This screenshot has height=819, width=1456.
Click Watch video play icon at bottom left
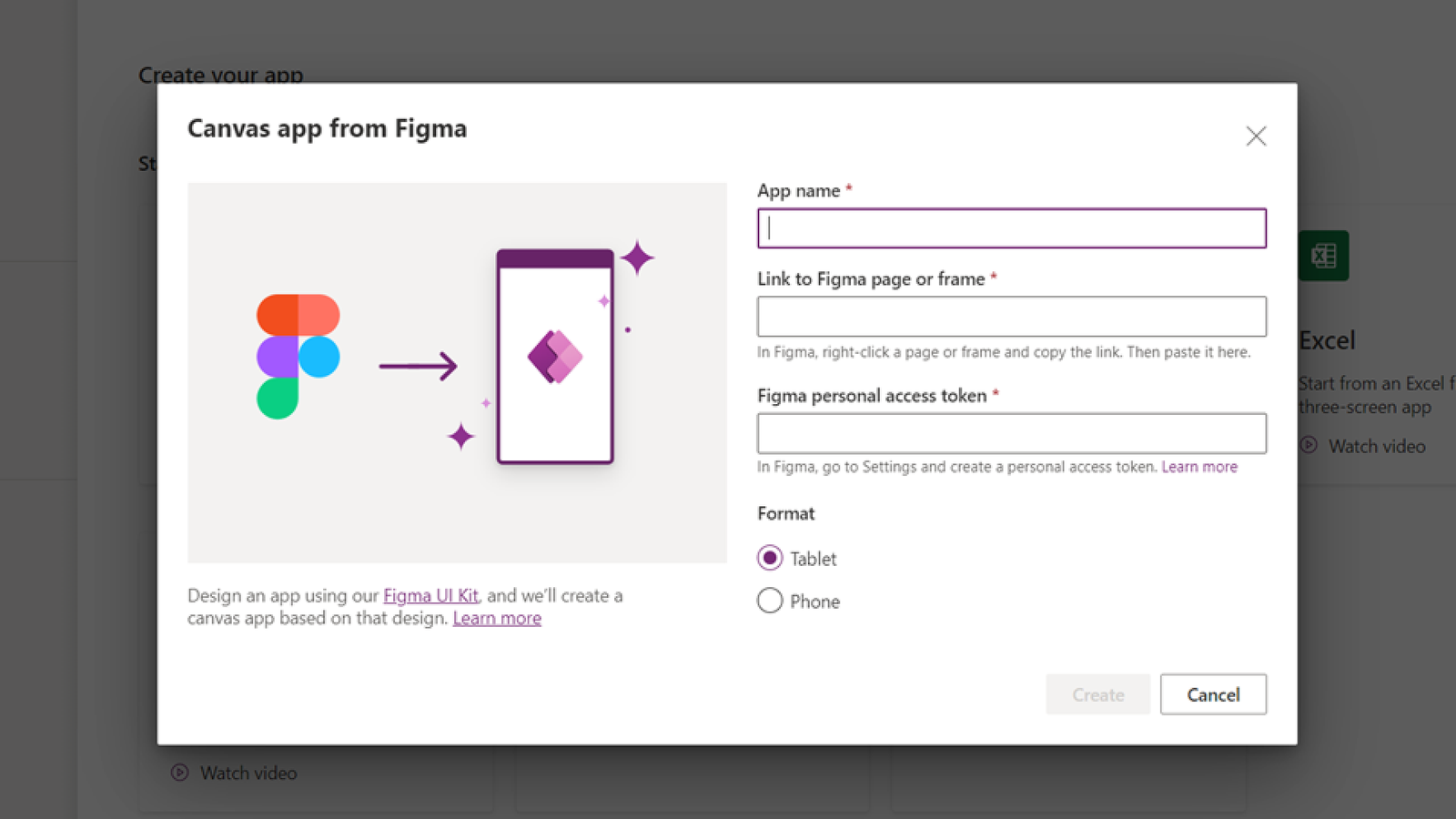click(180, 773)
